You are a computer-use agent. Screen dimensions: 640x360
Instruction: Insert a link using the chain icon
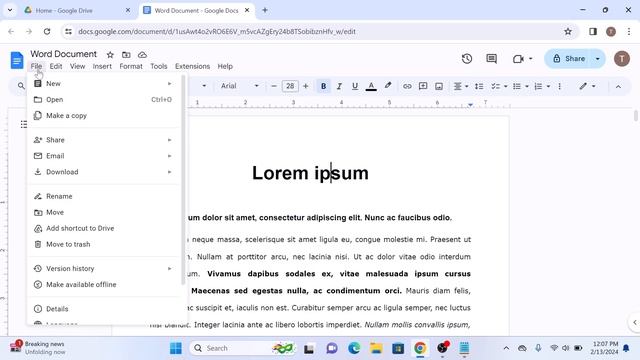407,86
